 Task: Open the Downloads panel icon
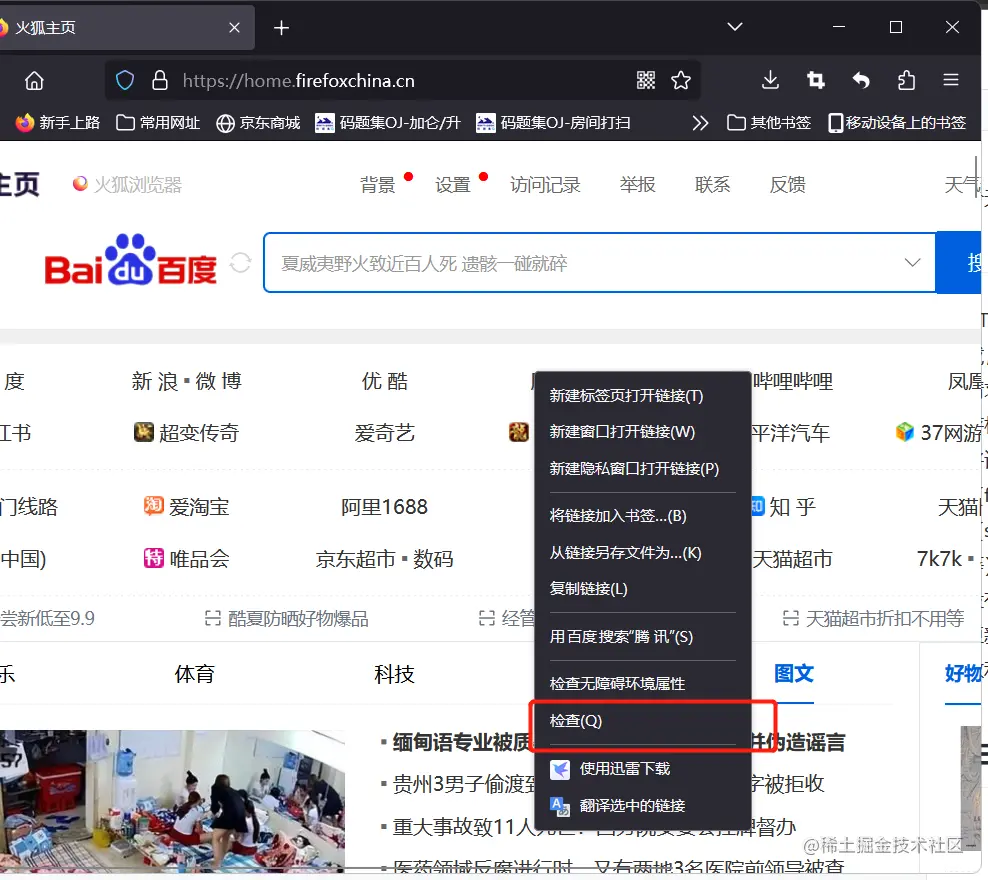770,81
